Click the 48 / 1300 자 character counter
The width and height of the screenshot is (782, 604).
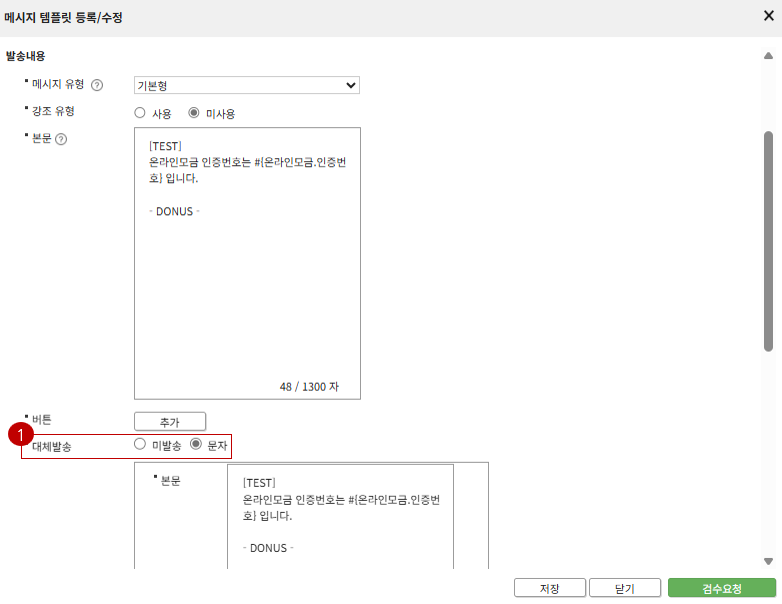308,386
